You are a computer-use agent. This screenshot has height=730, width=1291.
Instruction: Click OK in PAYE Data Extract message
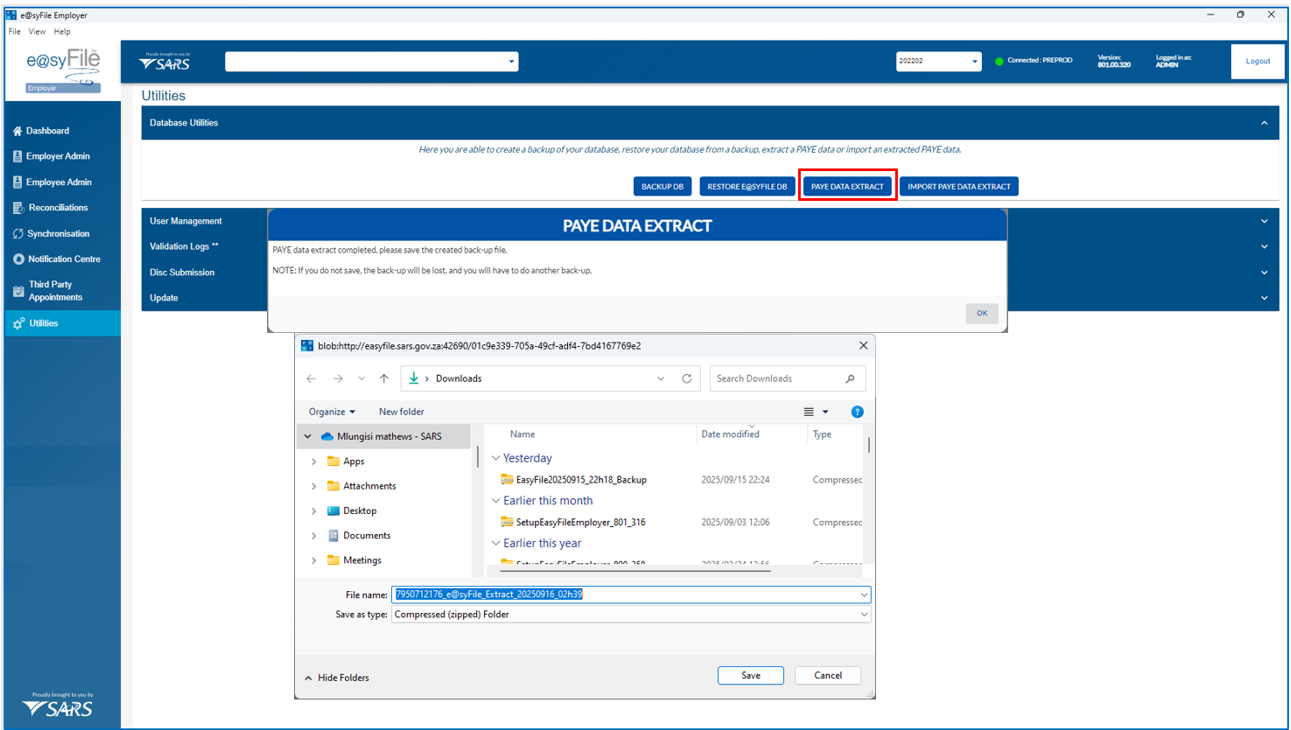click(981, 313)
